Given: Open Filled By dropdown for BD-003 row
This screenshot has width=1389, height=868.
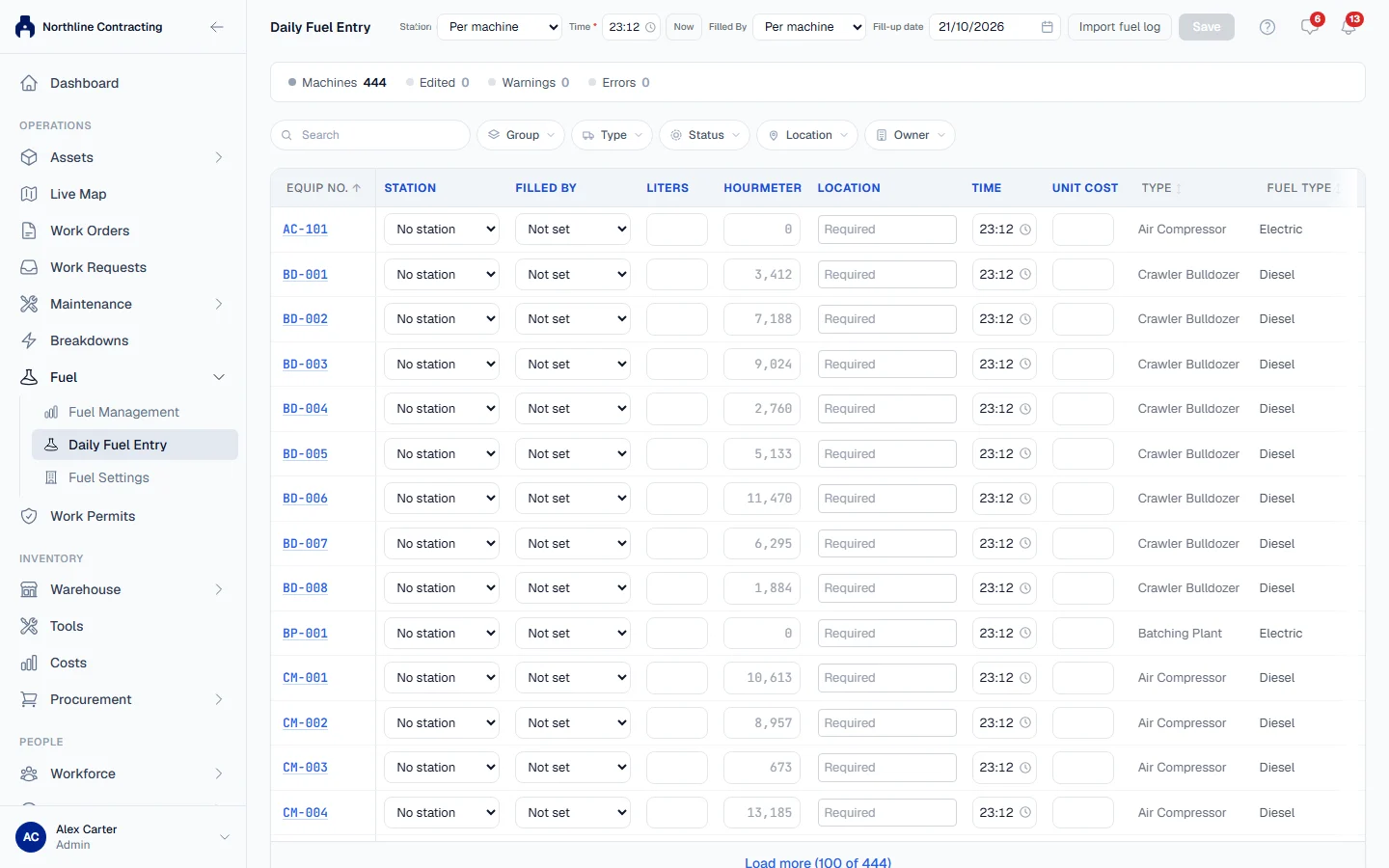Looking at the screenshot, I should (573, 365).
